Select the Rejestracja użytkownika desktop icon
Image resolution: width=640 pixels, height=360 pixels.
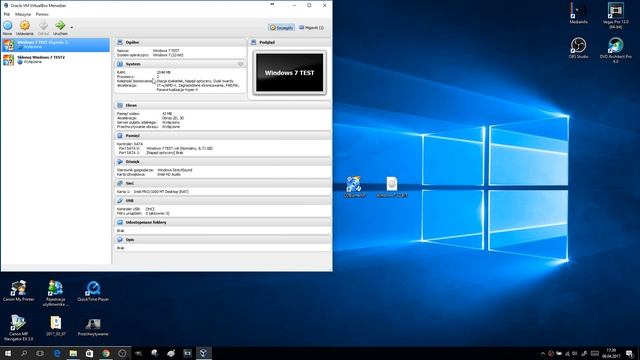(x=55, y=293)
